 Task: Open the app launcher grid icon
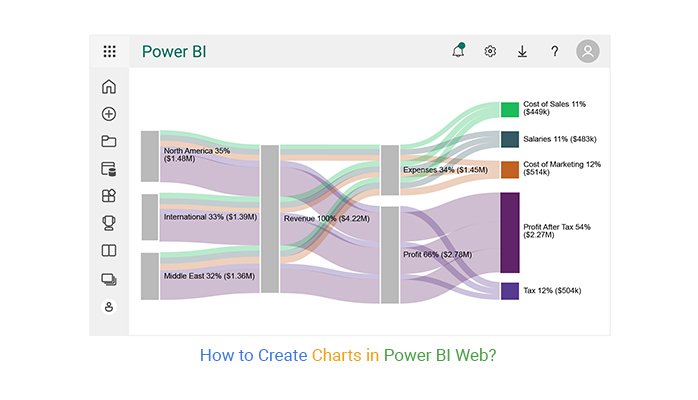click(110, 51)
